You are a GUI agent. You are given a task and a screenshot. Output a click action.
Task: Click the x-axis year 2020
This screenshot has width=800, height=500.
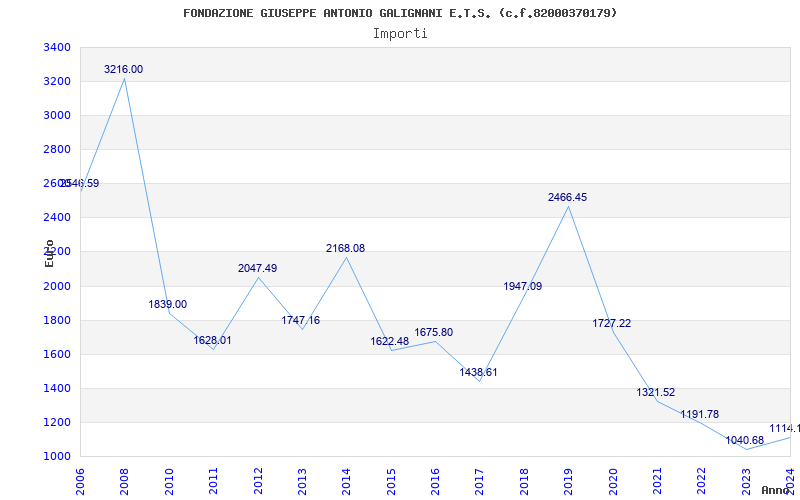(613, 481)
